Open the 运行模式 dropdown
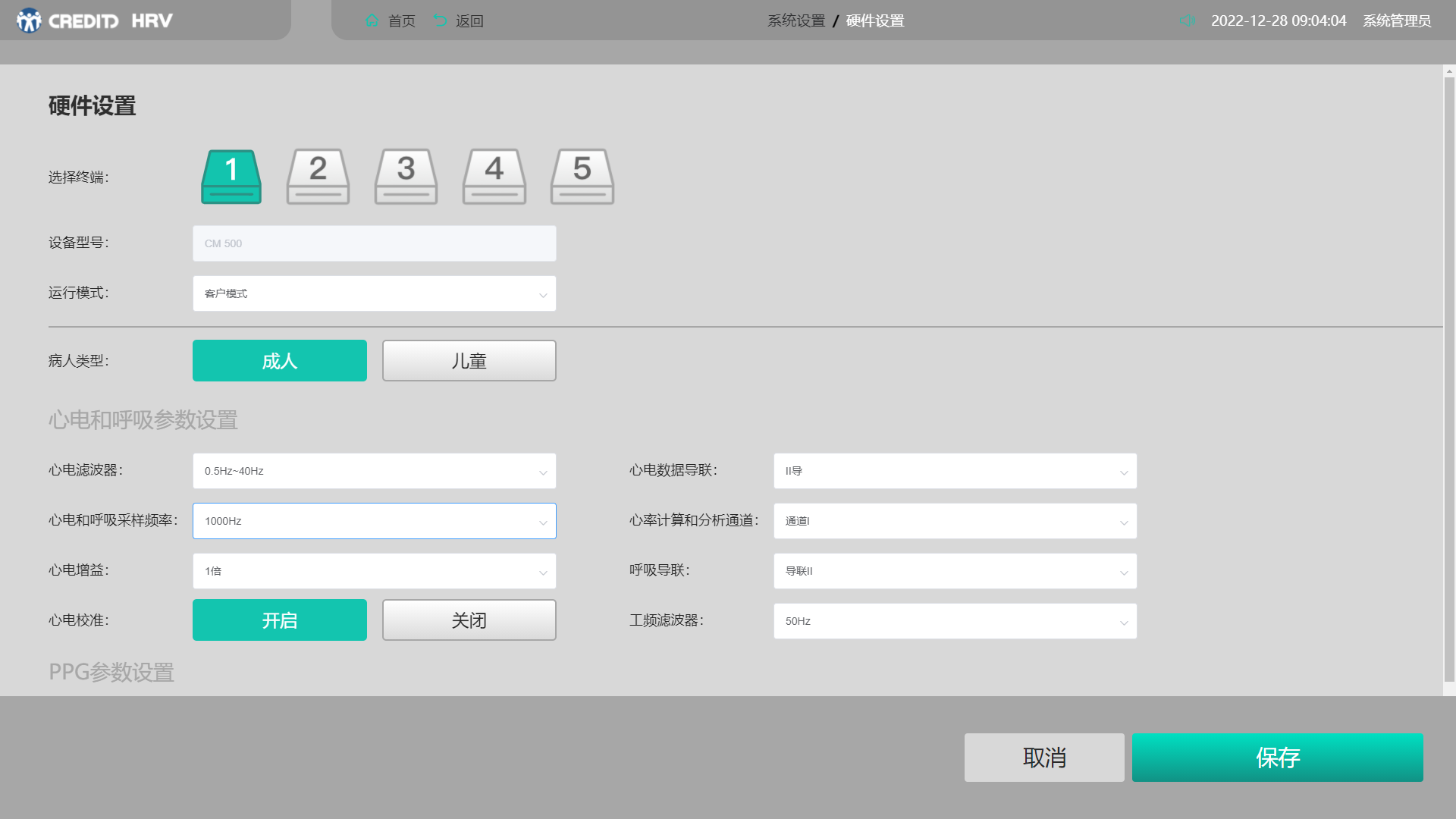This screenshot has height=819, width=1456. [374, 293]
